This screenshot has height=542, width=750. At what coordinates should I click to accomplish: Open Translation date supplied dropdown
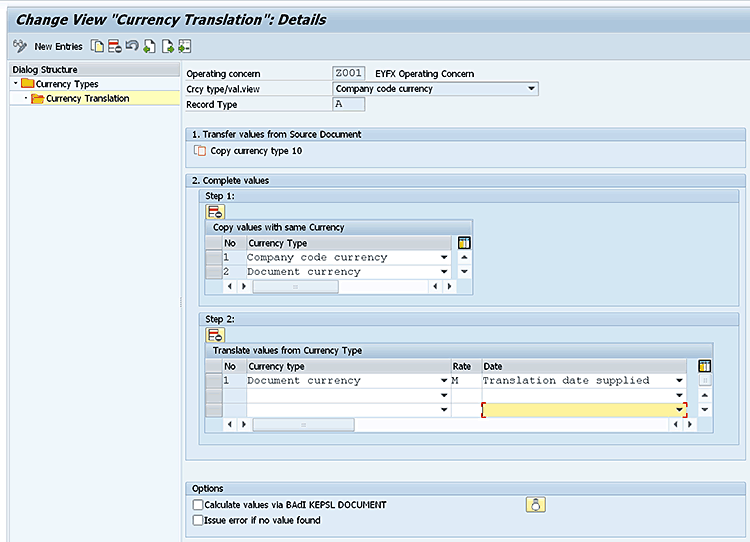(x=680, y=381)
